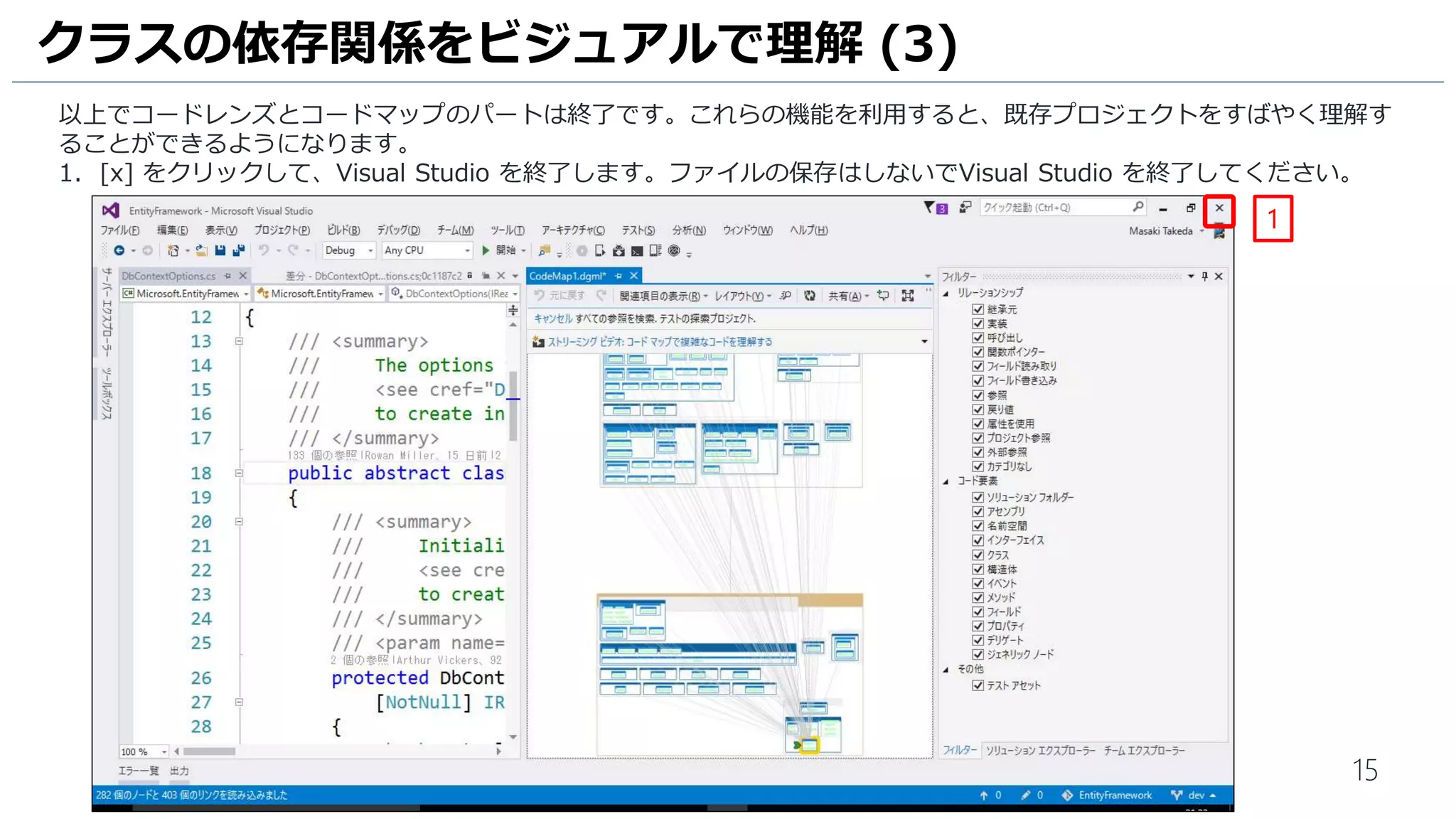The image size is (1456, 819).
Task: Click the キャンセル link in code map
Action: [x=553, y=318]
